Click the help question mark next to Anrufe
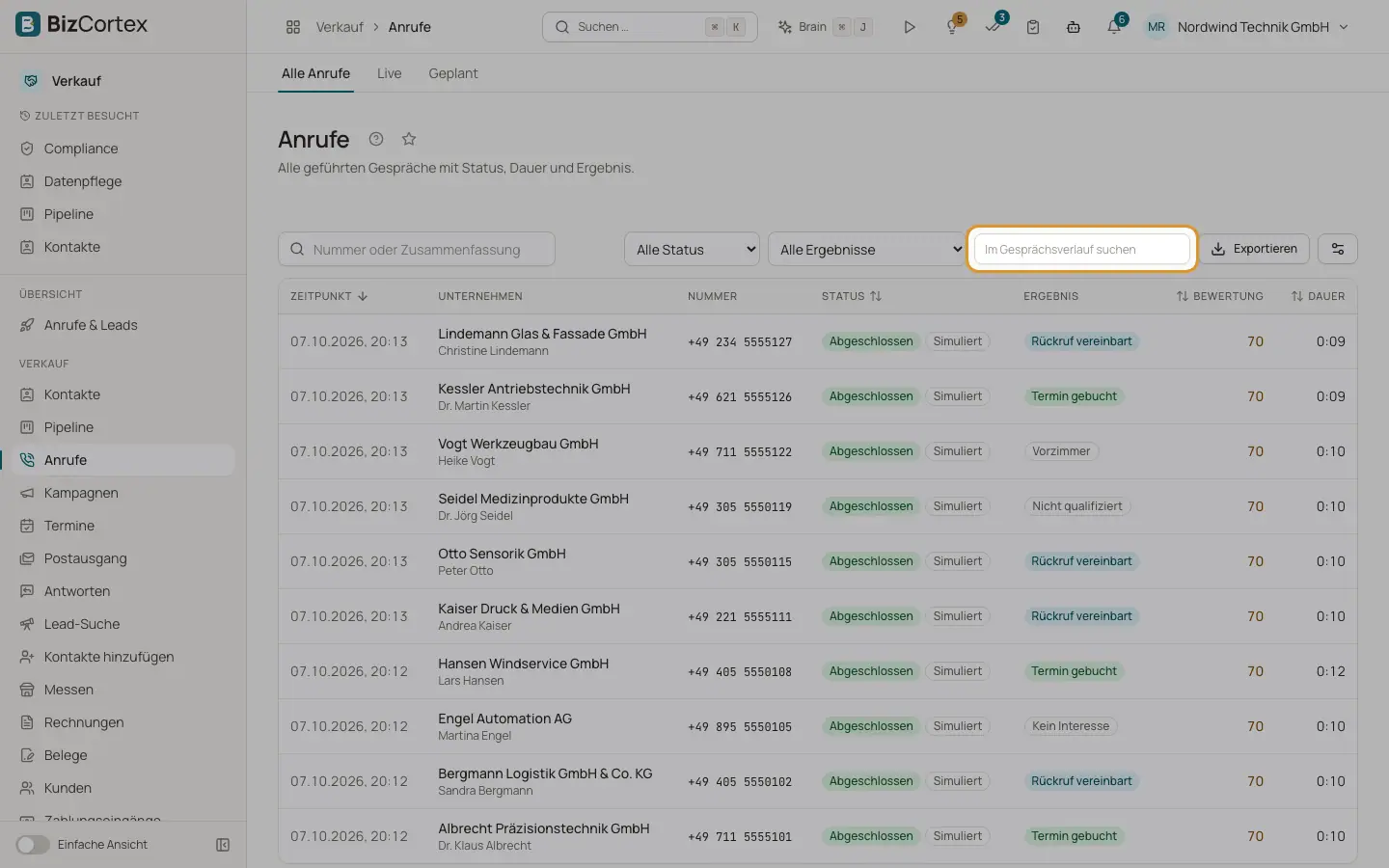 point(376,139)
